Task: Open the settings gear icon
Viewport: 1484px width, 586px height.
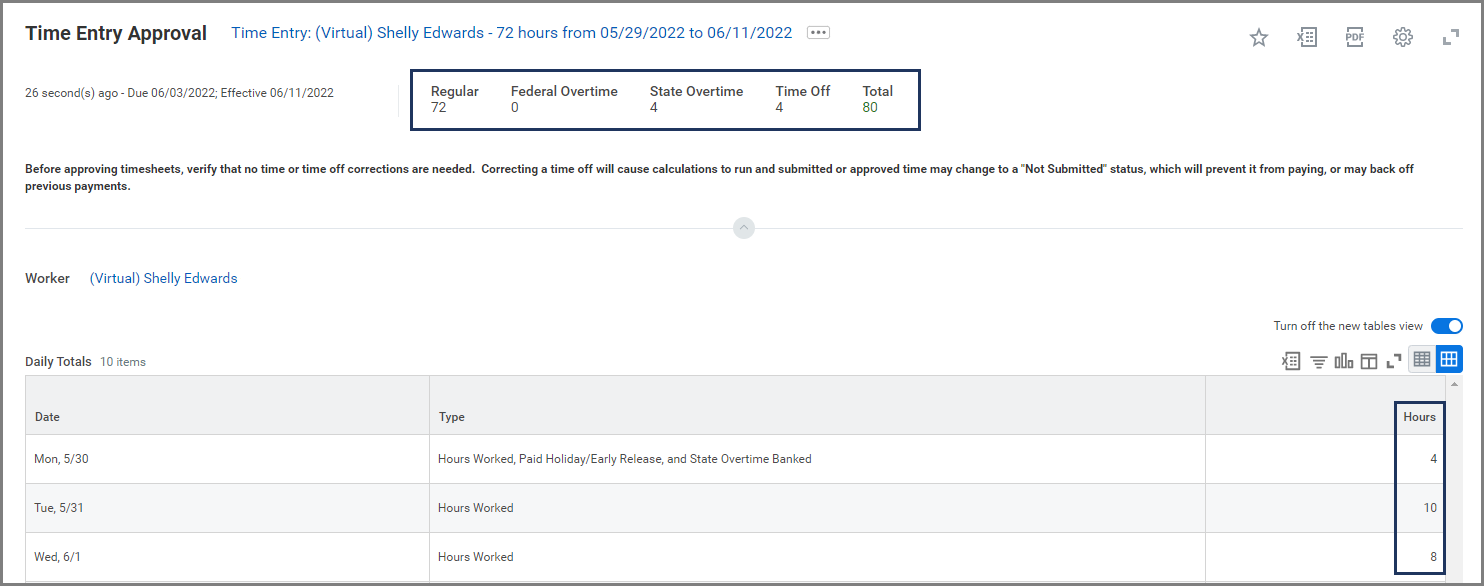Action: click(1402, 38)
